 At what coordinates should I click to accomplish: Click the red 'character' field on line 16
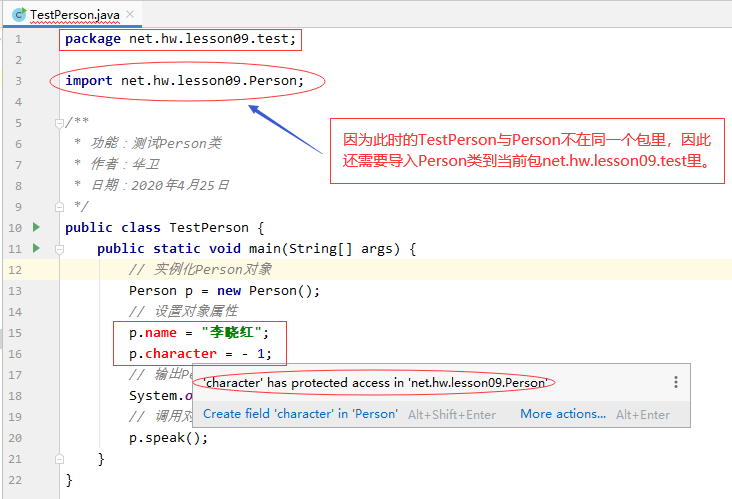coord(181,354)
